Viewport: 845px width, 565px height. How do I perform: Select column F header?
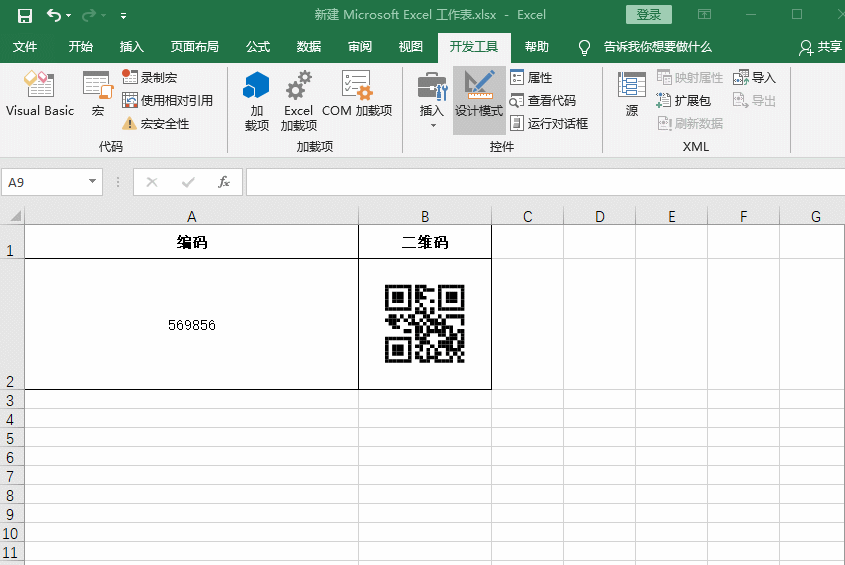pos(744,216)
